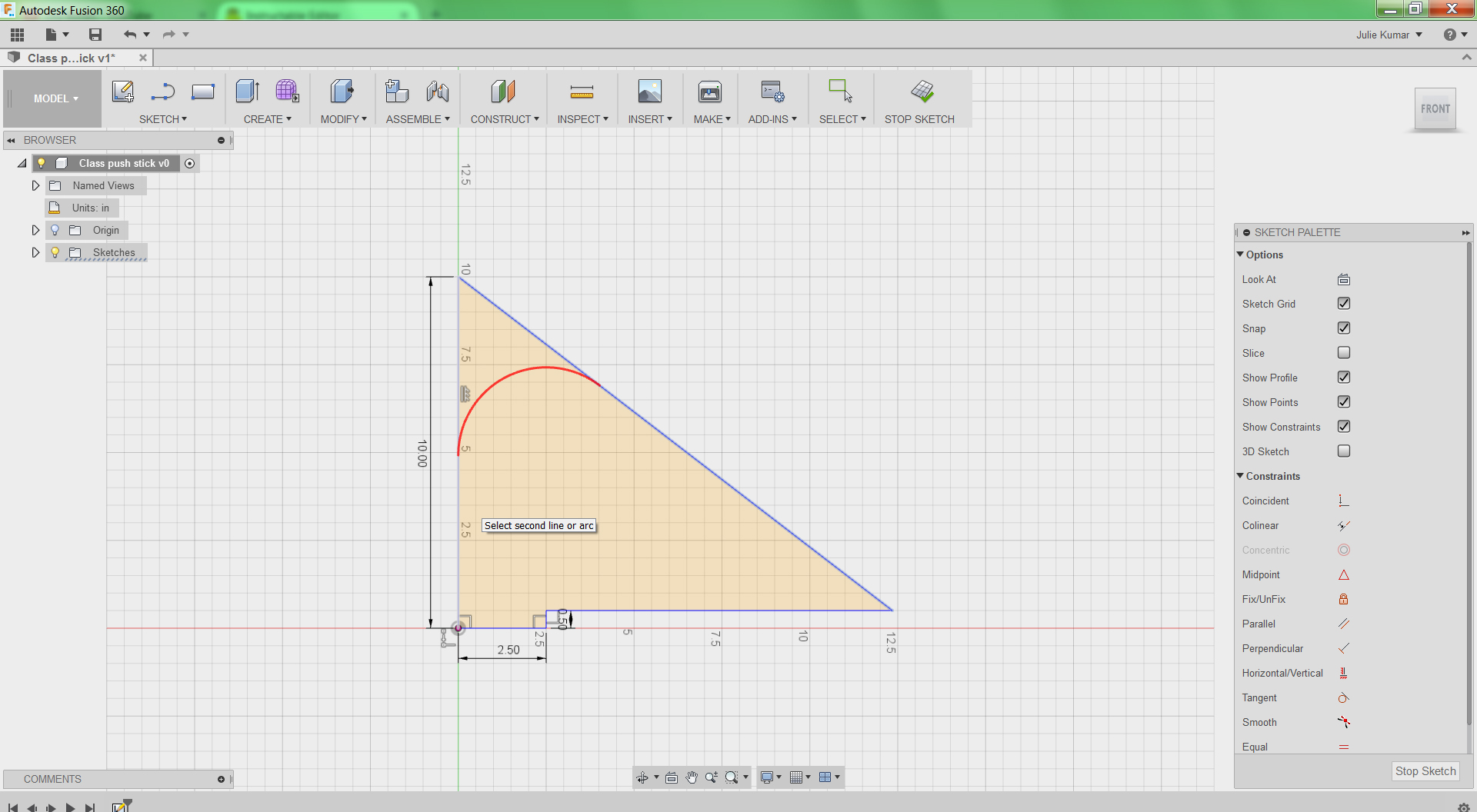The height and width of the screenshot is (812, 1477).
Task: Apply the Midpoint constraint
Action: (1344, 575)
